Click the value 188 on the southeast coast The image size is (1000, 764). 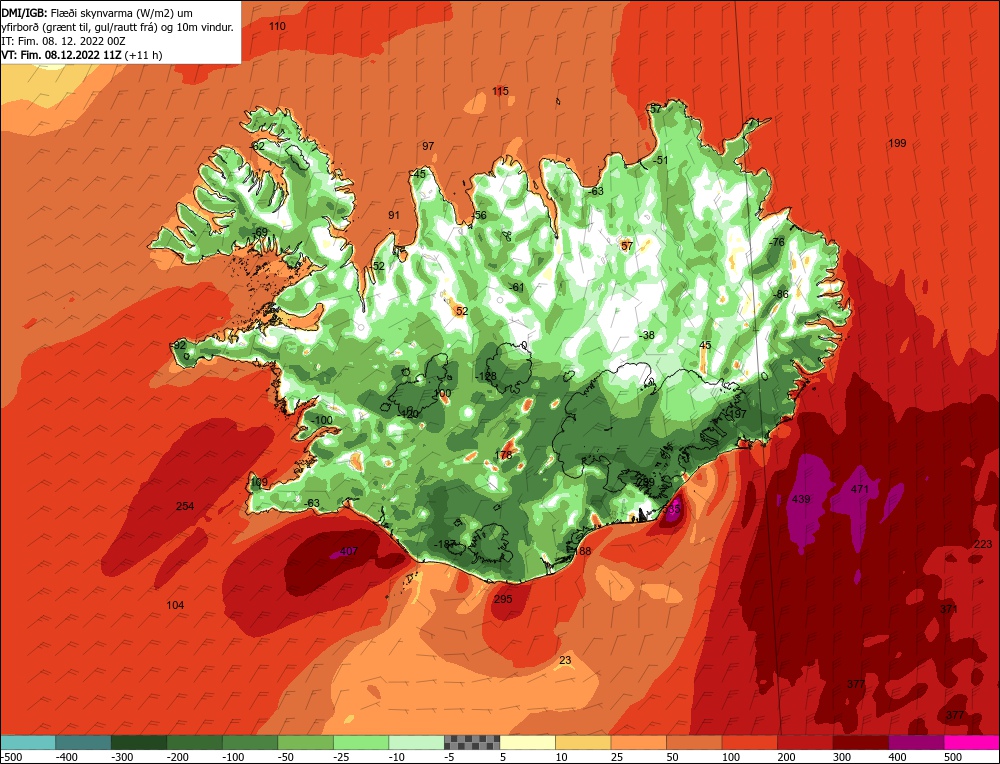(582, 551)
